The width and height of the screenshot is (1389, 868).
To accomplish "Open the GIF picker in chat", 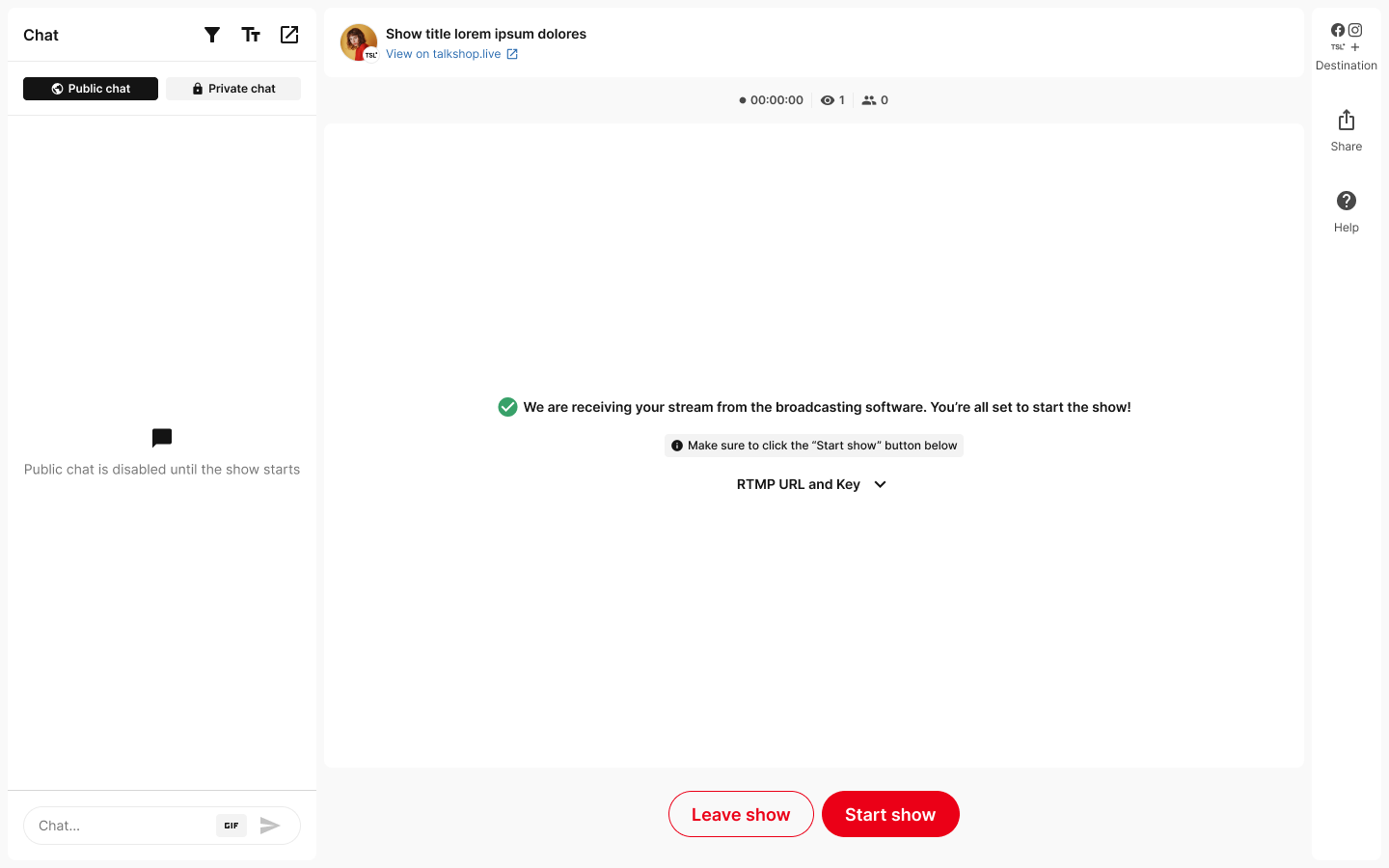I will [231, 826].
